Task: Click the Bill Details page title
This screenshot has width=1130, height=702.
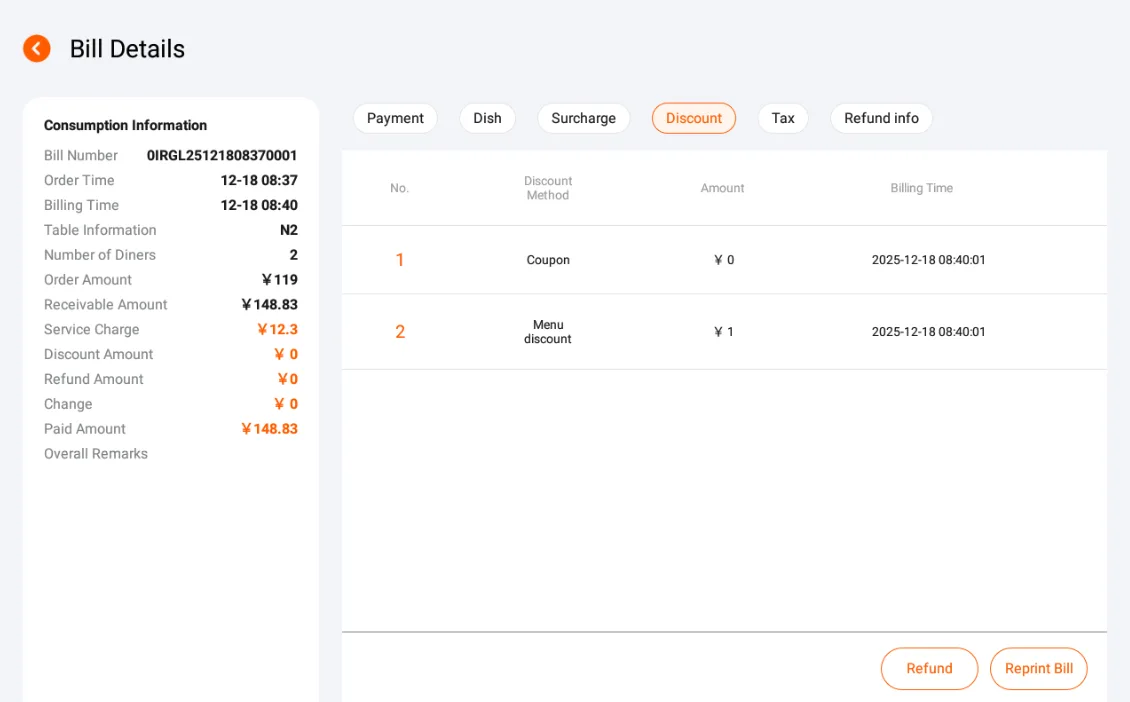Action: coord(128,49)
